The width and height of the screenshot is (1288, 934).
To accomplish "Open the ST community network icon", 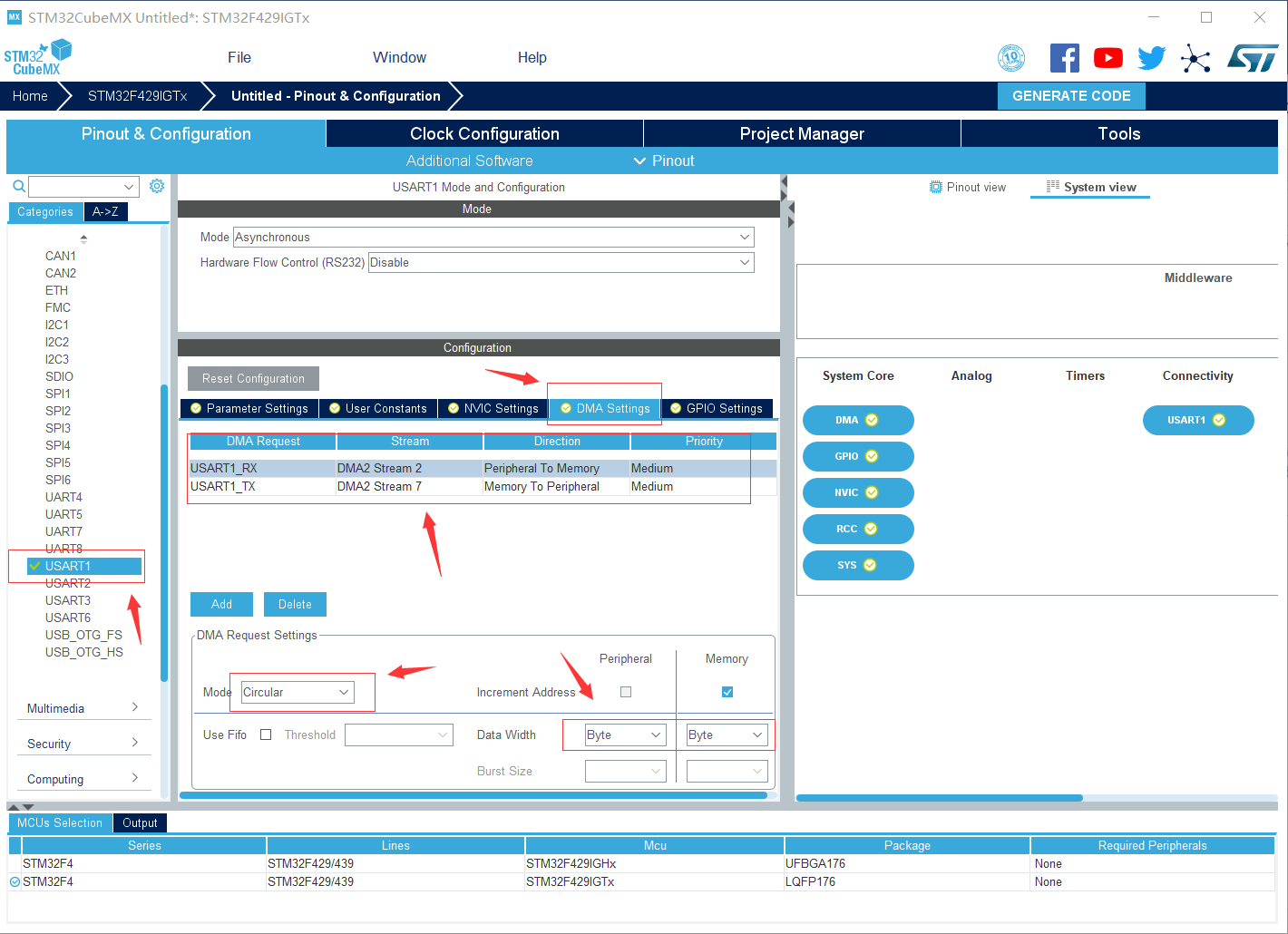I will [1195, 59].
